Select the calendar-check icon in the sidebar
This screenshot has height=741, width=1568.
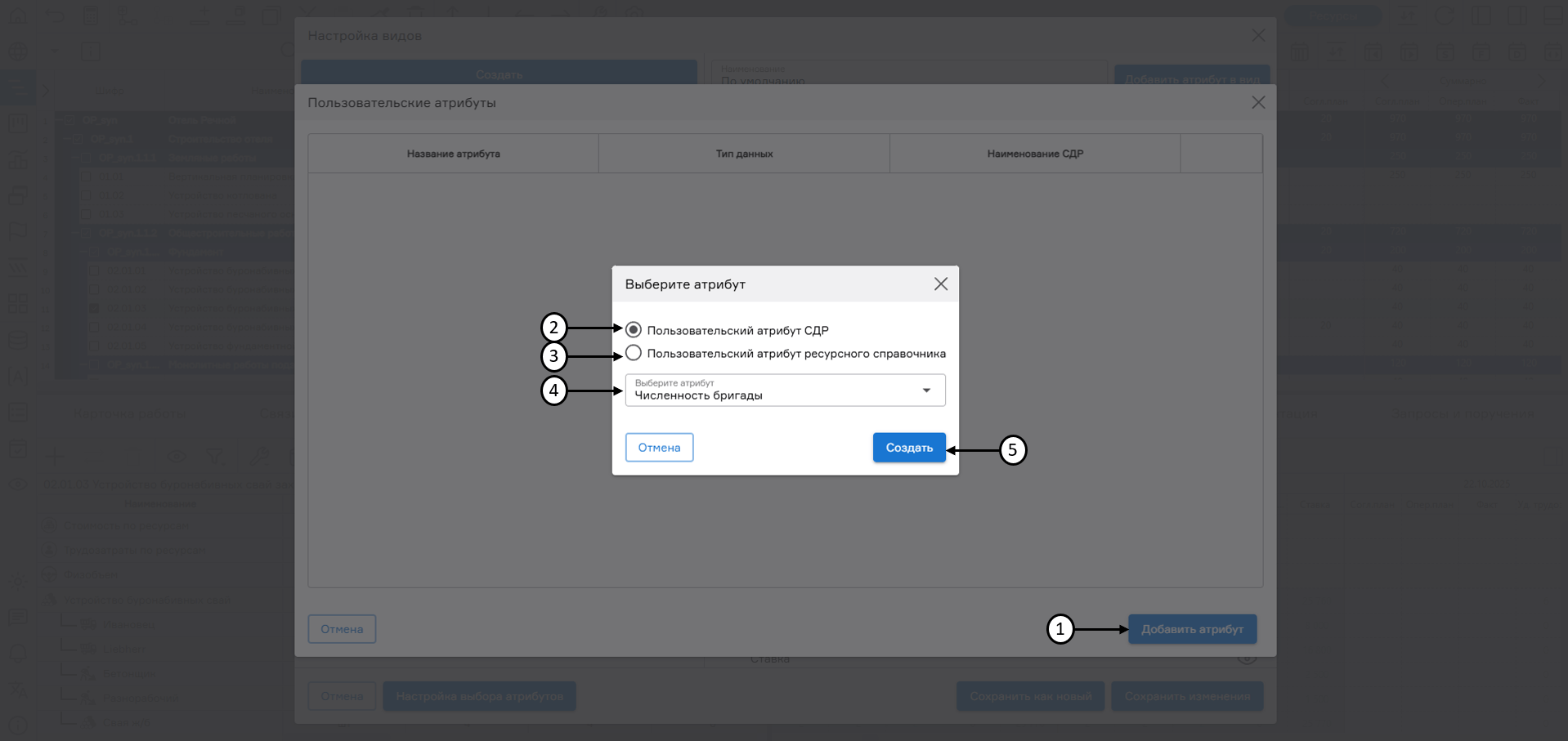click(18, 450)
